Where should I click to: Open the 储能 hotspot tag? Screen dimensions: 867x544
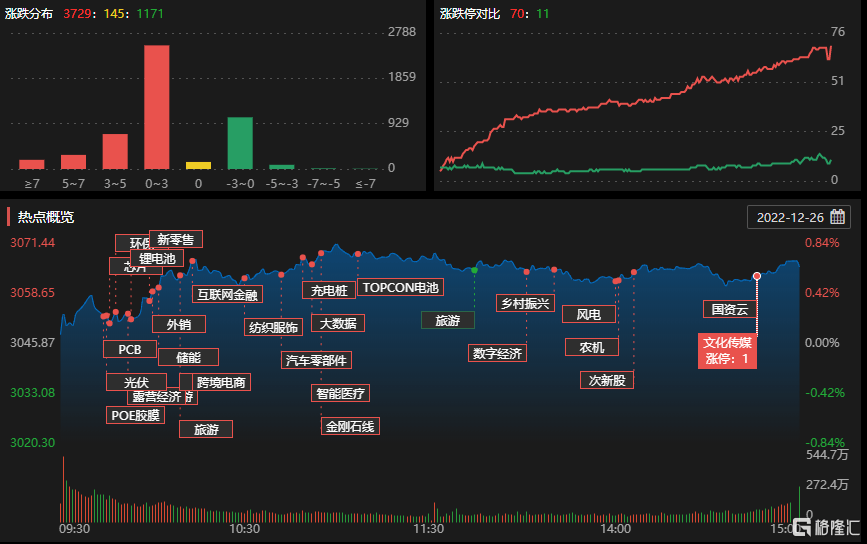tap(189, 358)
